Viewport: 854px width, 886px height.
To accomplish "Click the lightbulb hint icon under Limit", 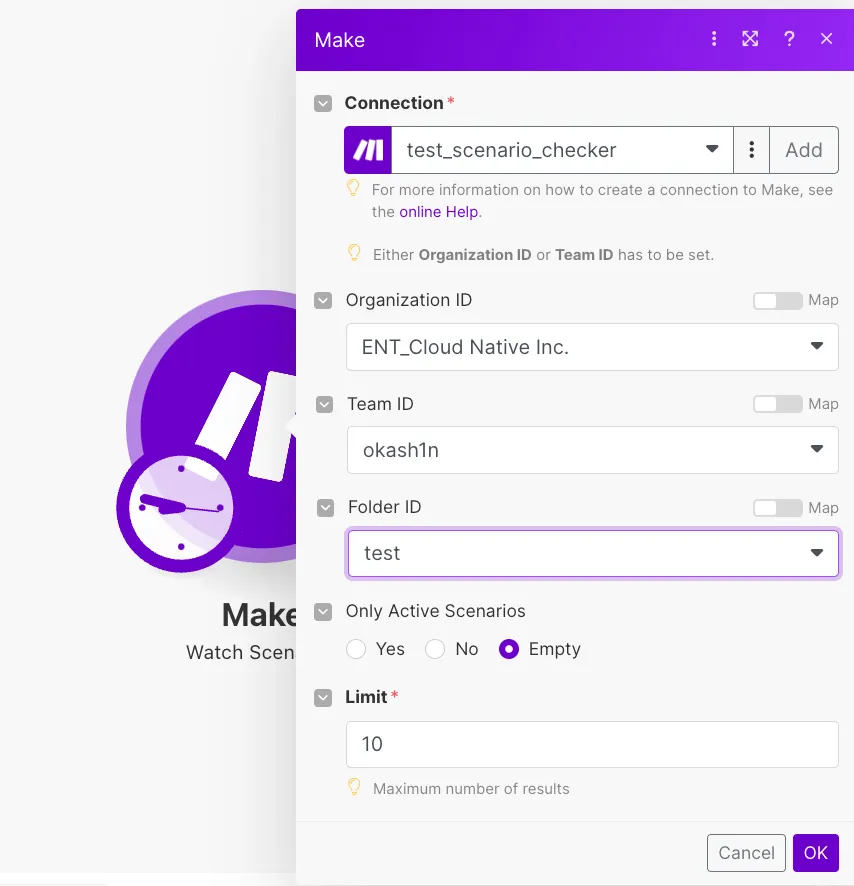I will 354,787.
